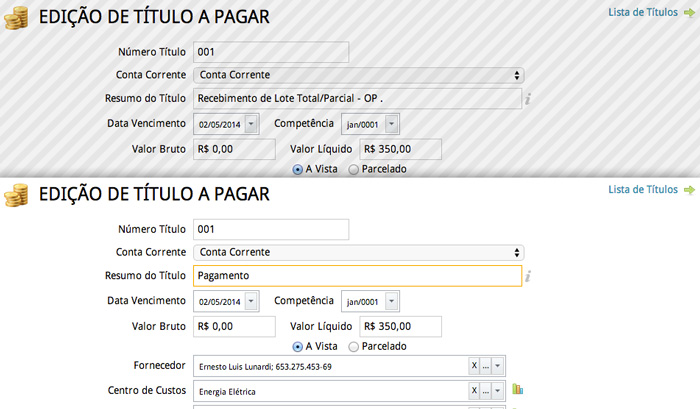Open the Conta Corrente dropdown in the white form
The height and width of the screenshot is (409, 700).
click(x=358, y=252)
